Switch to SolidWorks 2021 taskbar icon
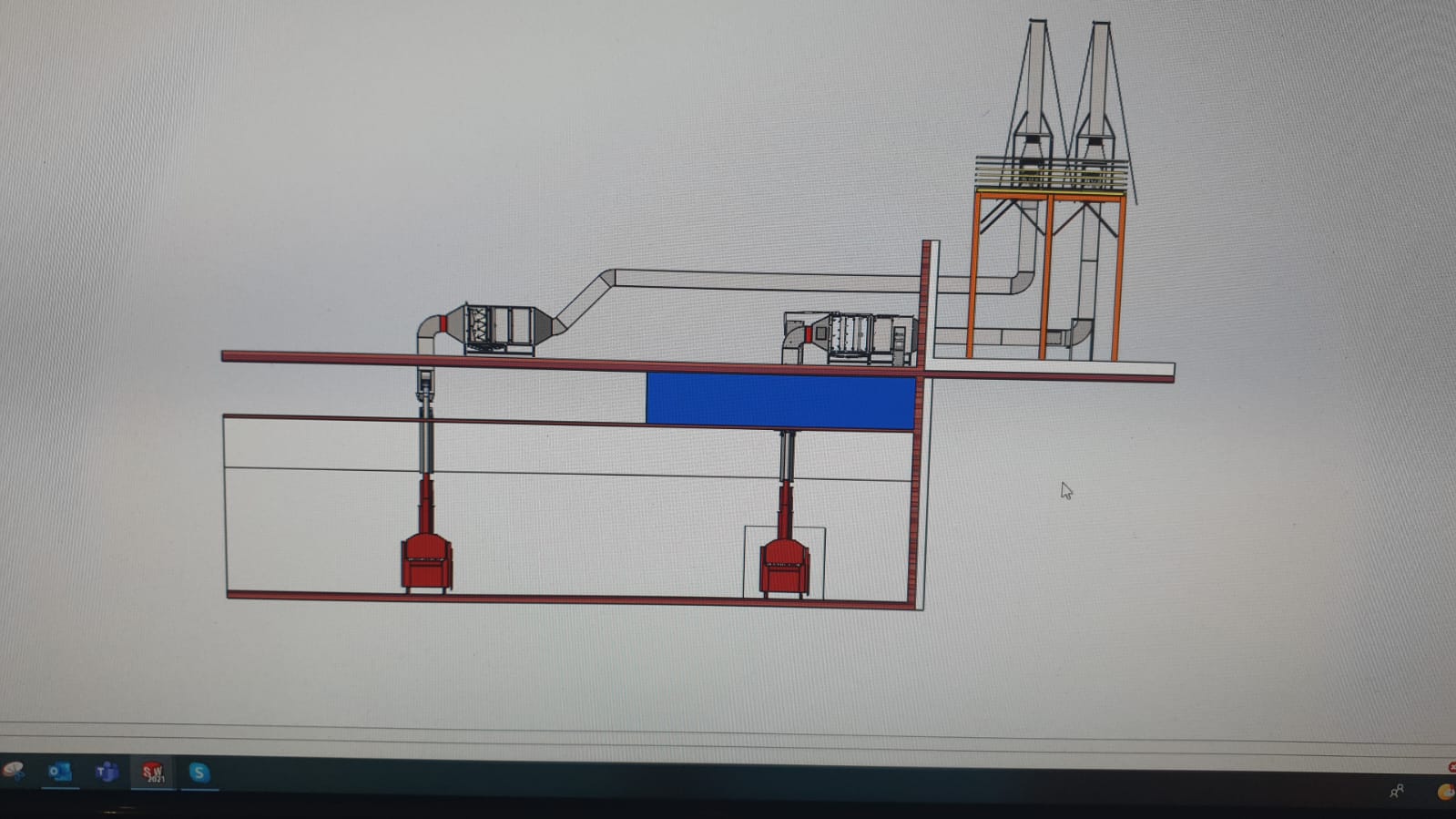The image size is (1456, 819). (153, 773)
